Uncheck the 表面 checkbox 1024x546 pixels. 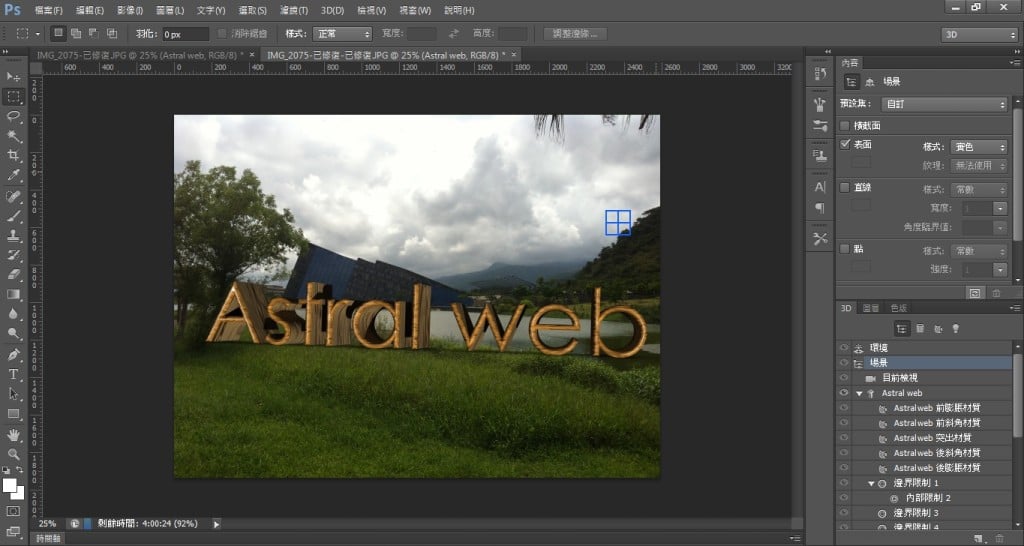(846, 145)
